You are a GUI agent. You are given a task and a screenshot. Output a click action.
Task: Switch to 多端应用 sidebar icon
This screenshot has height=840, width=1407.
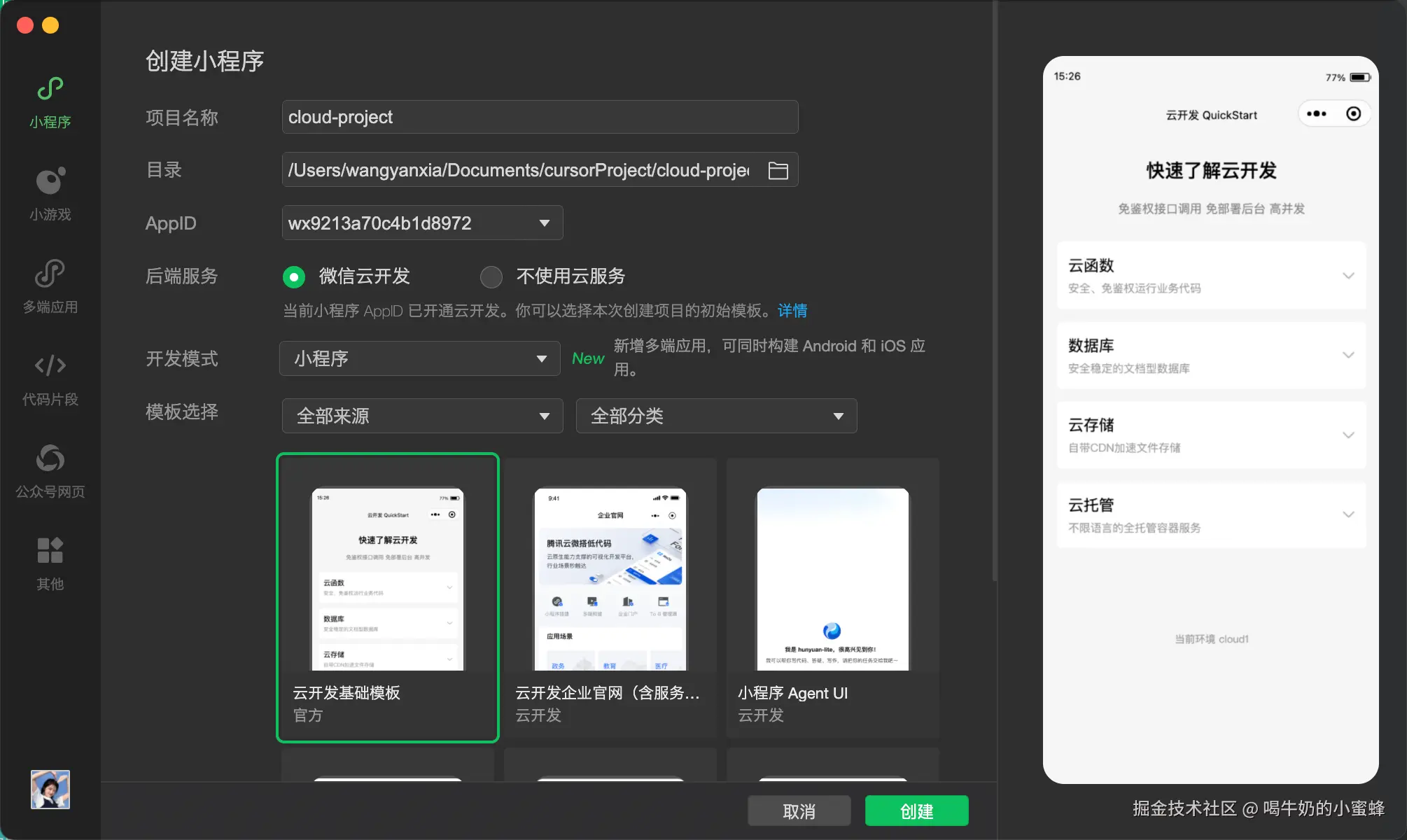(50, 274)
